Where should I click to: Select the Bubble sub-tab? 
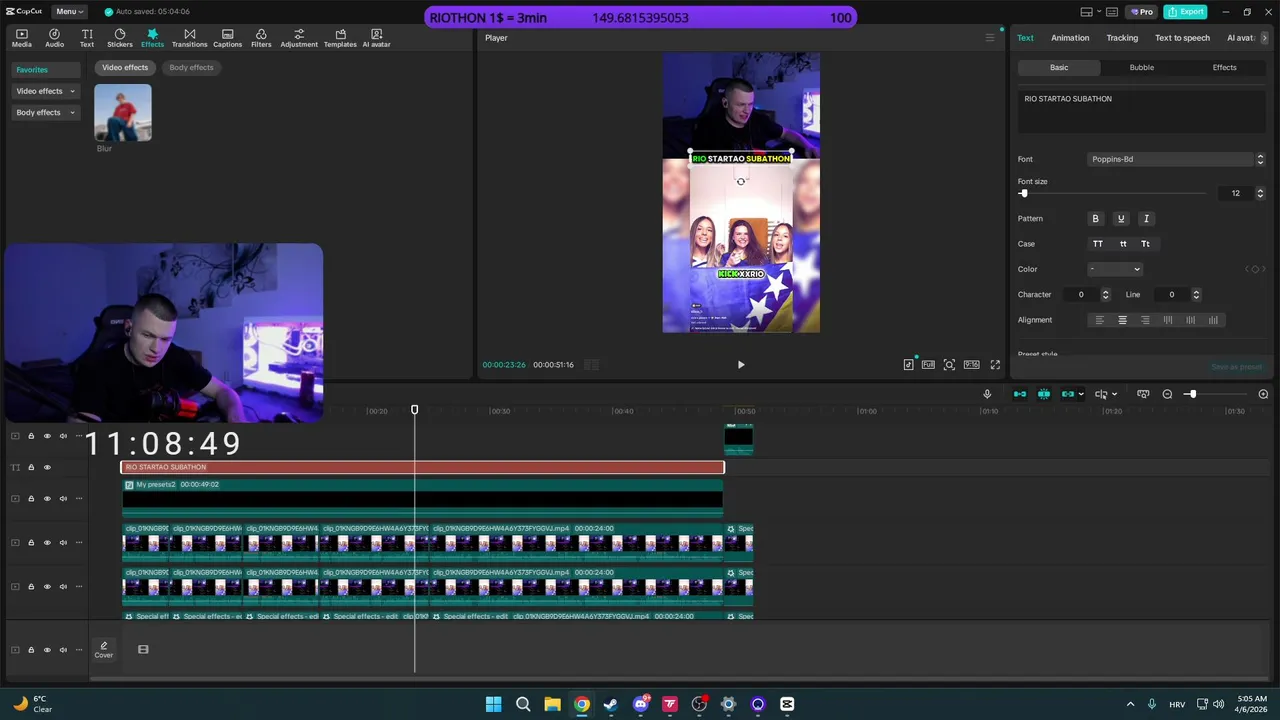pos(1141,68)
